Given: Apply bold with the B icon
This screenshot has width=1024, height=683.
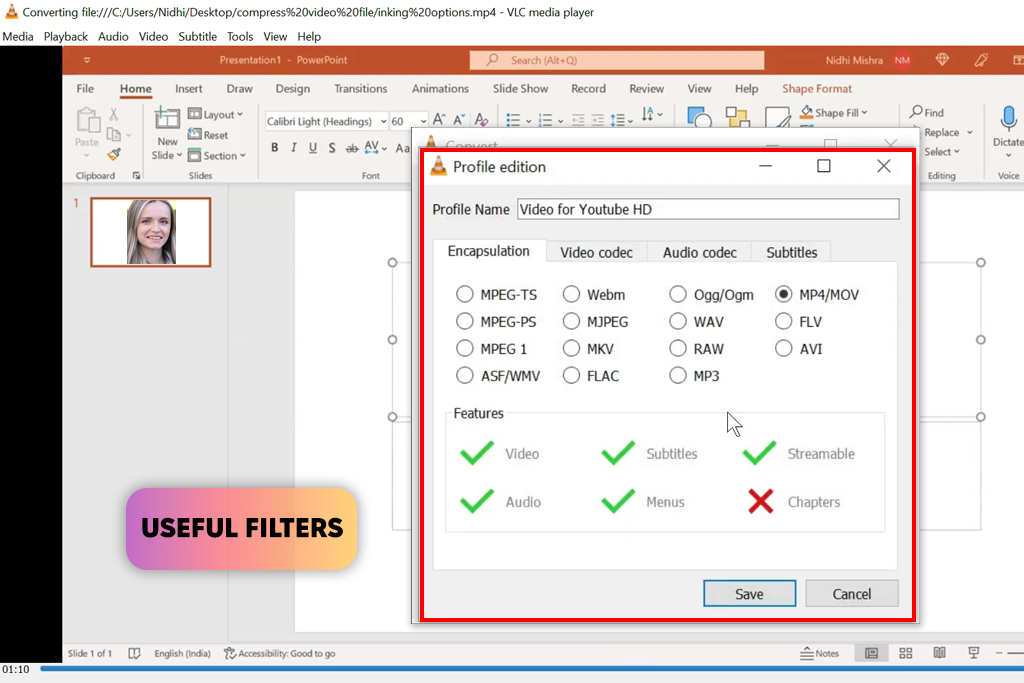Looking at the screenshot, I should click(x=275, y=148).
